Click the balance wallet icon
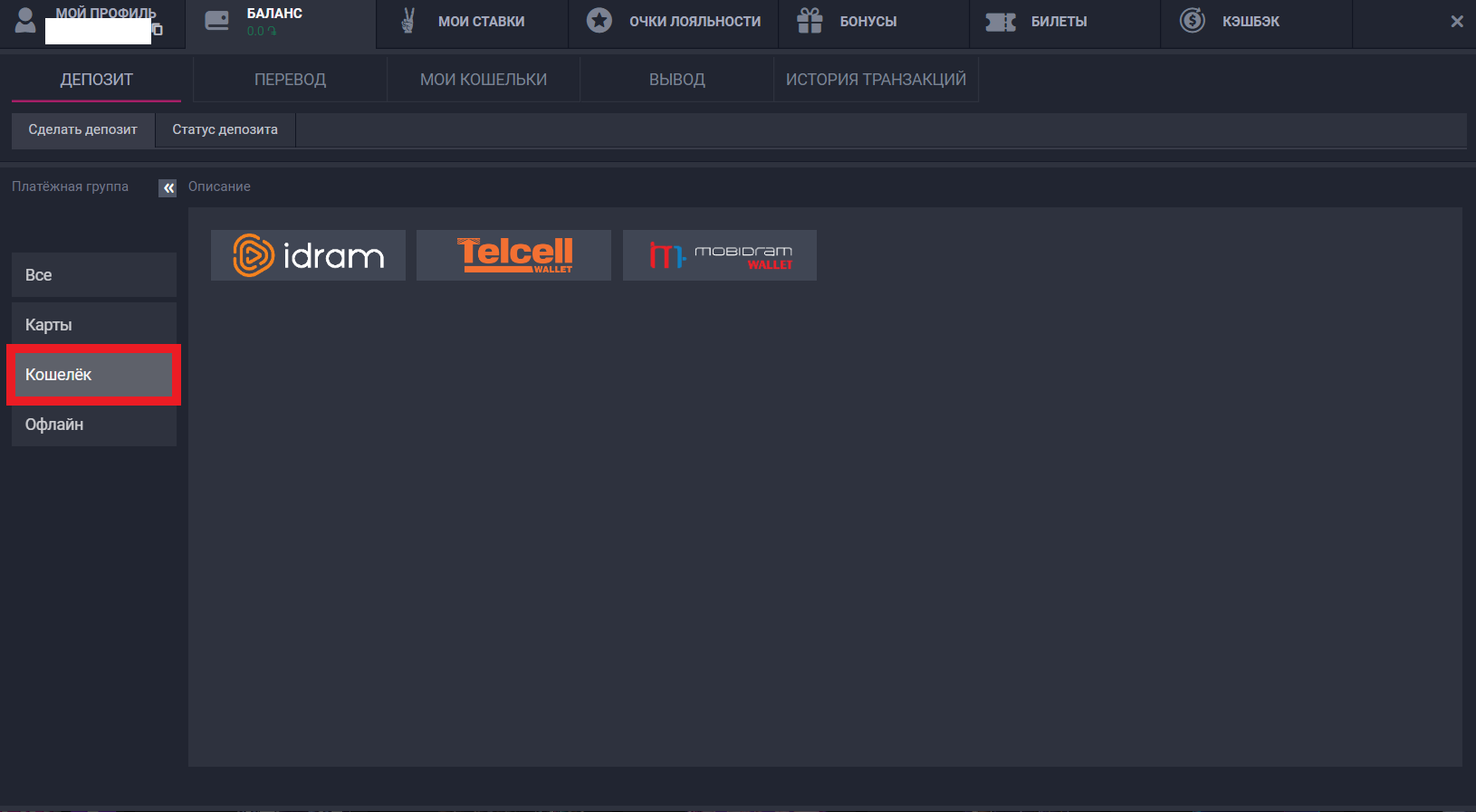The width and height of the screenshot is (1476, 812). (217, 21)
